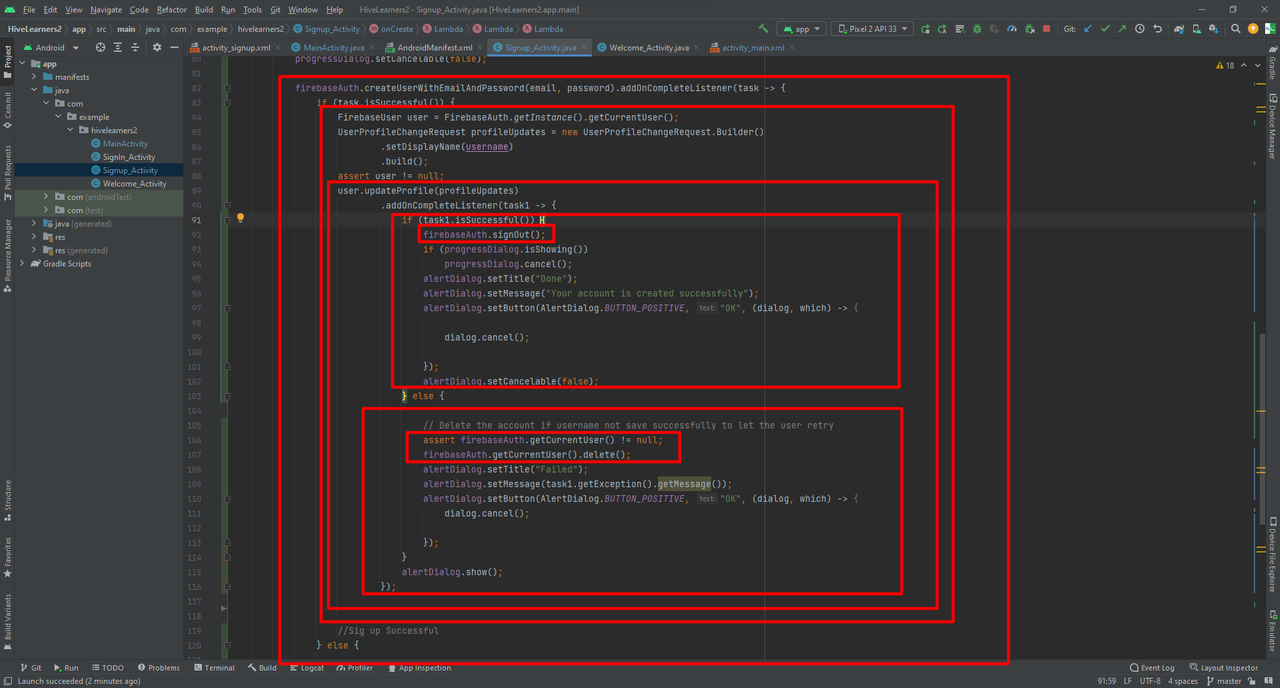Fold code block at line 82
The image size is (1280, 688).
(227, 88)
